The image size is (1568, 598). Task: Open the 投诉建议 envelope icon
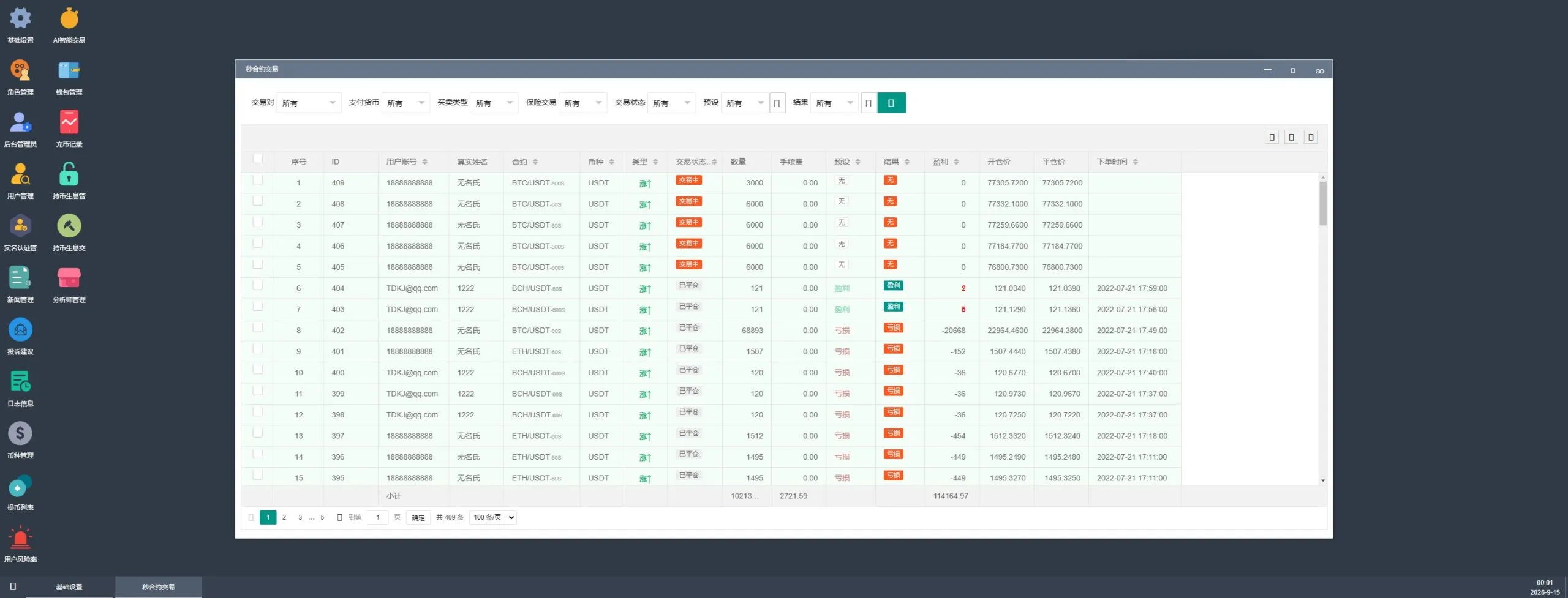pyautogui.click(x=20, y=330)
